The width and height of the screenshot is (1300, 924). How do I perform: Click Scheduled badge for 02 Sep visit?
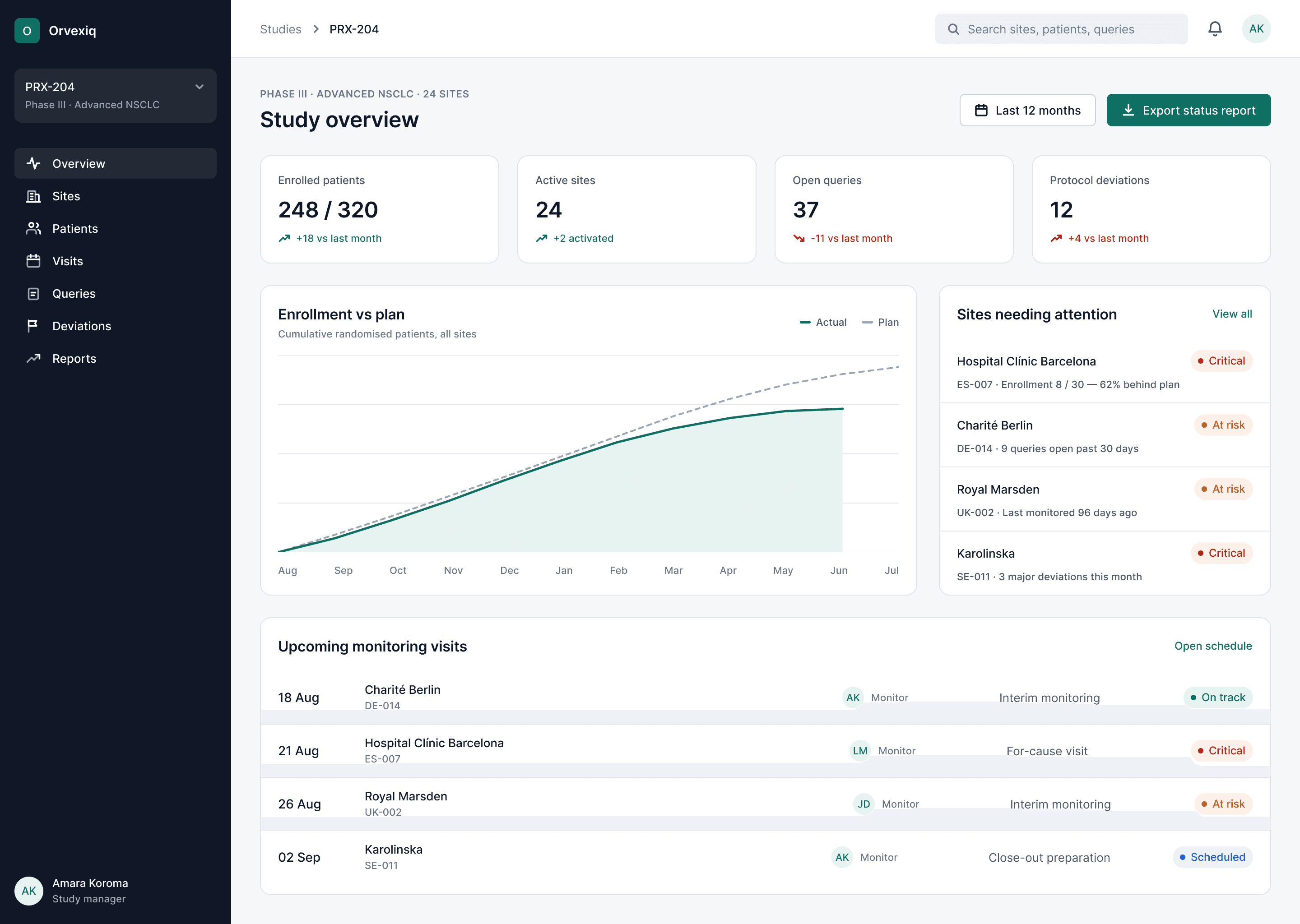pos(1212,857)
